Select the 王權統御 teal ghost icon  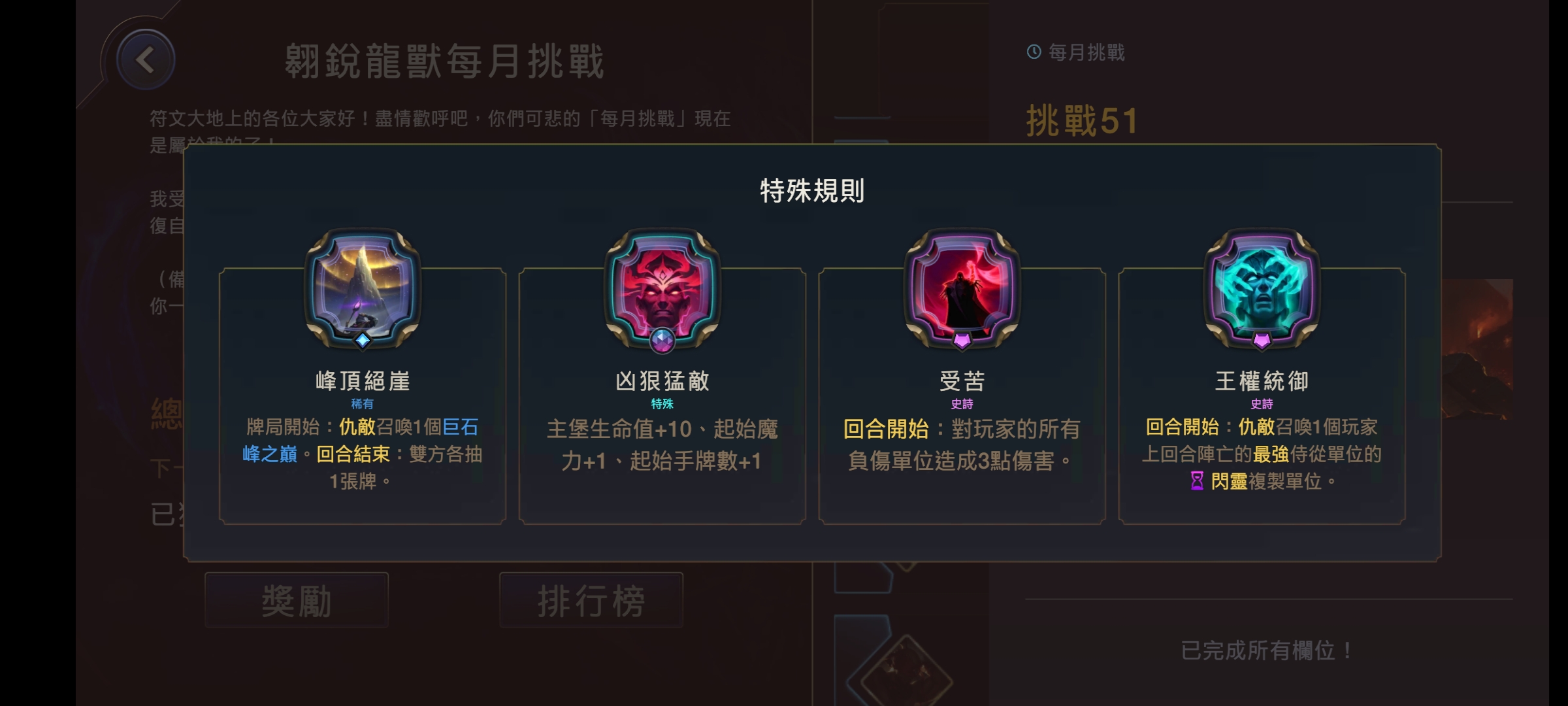(x=1262, y=286)
